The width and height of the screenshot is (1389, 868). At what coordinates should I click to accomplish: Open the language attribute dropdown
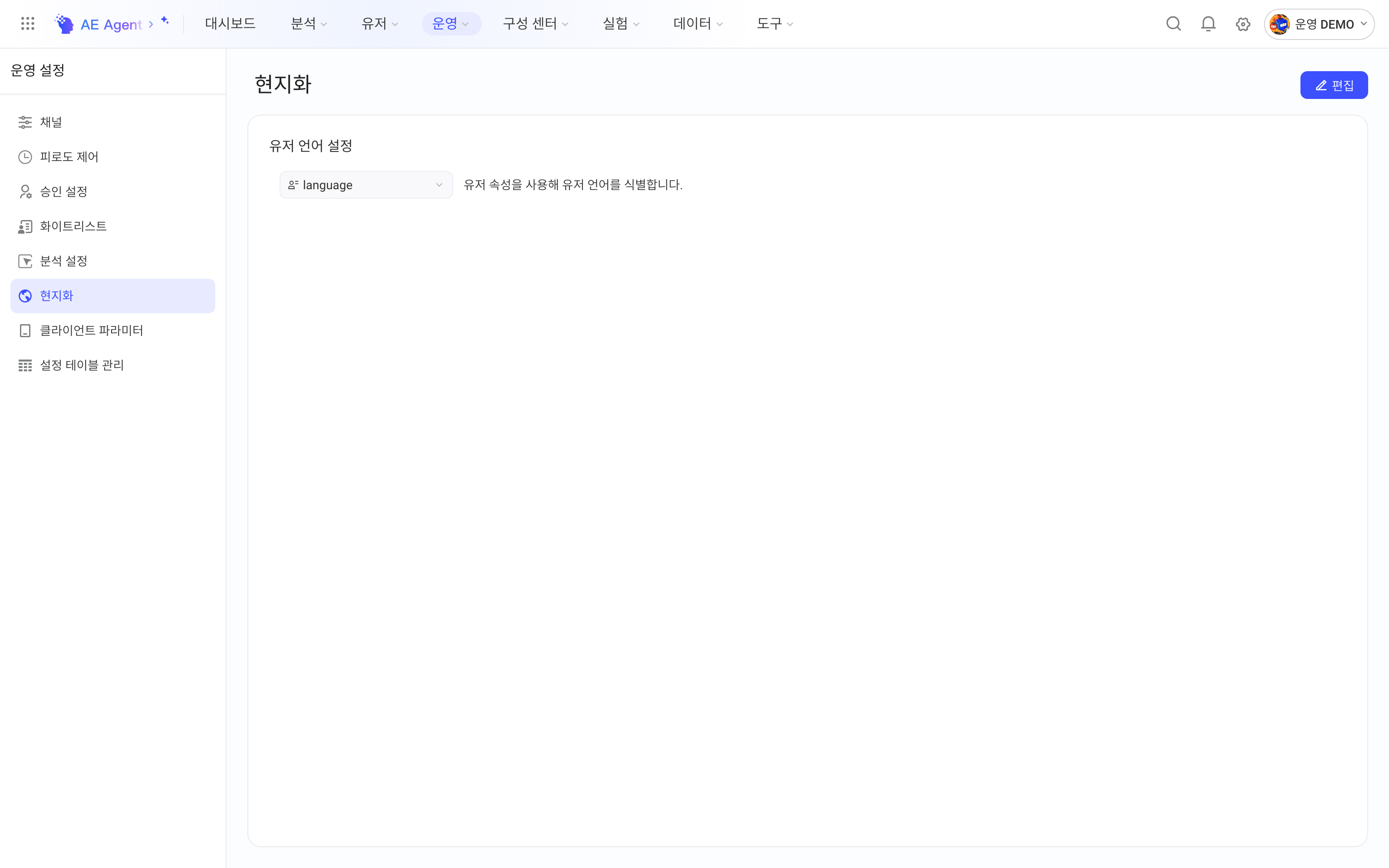point(366,185)
